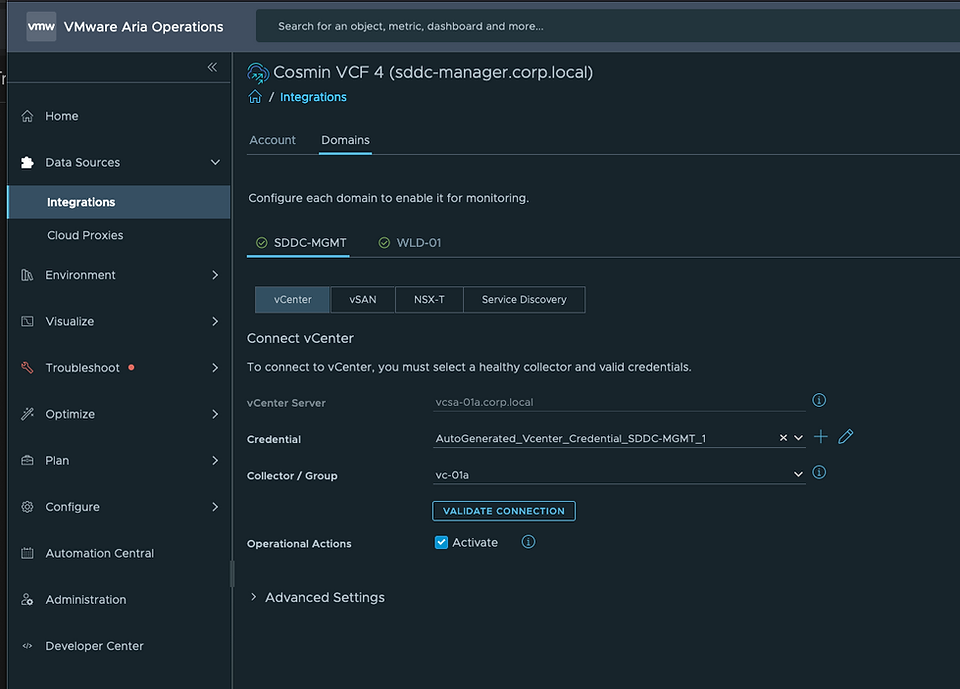
Task: Expand the Environment submenu chevron
Action: [x=215, y=275]
